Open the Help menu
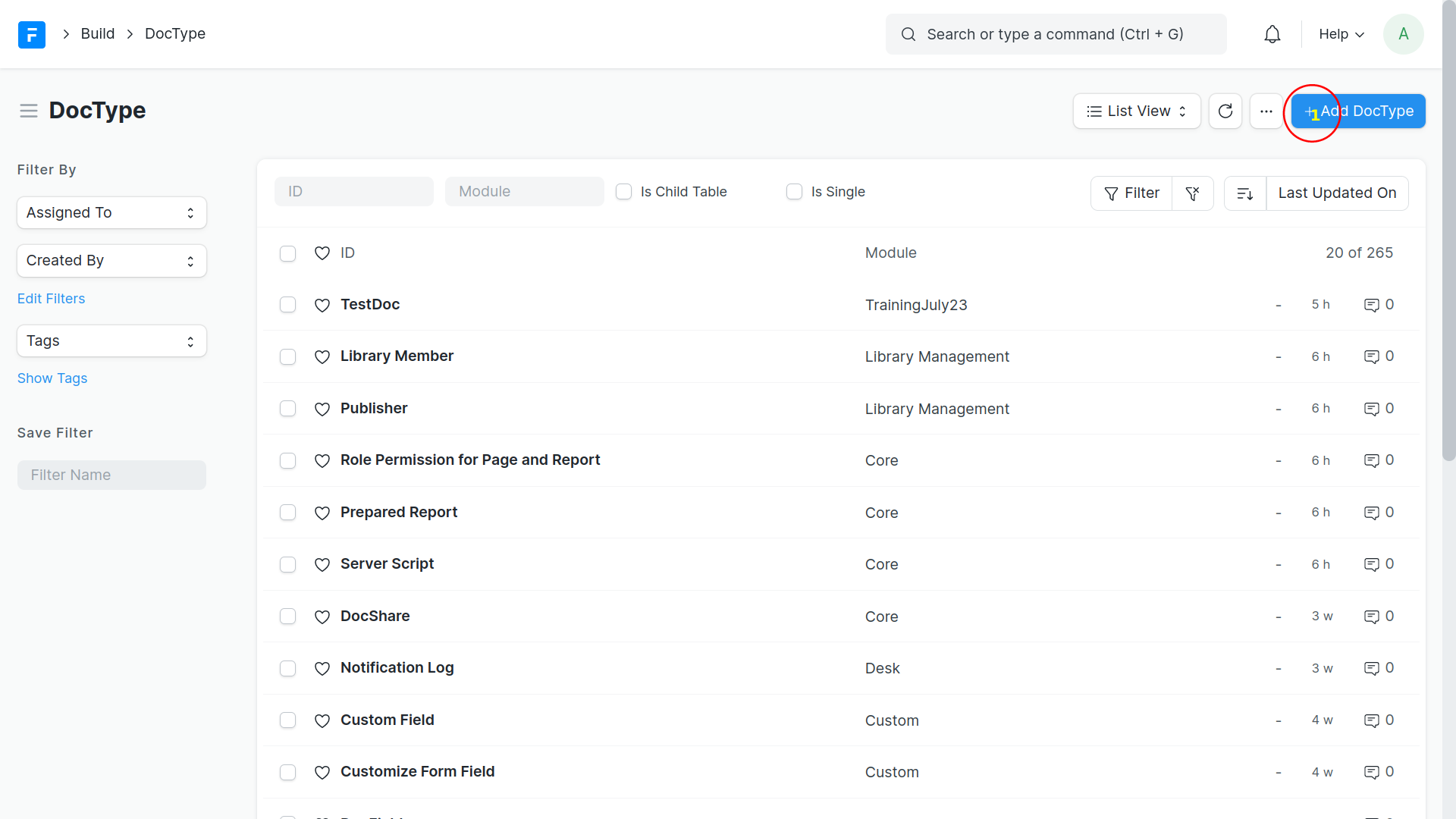Image resolution: width=1456 pixels, height=819 pixels. click(x=1341, y=34)
